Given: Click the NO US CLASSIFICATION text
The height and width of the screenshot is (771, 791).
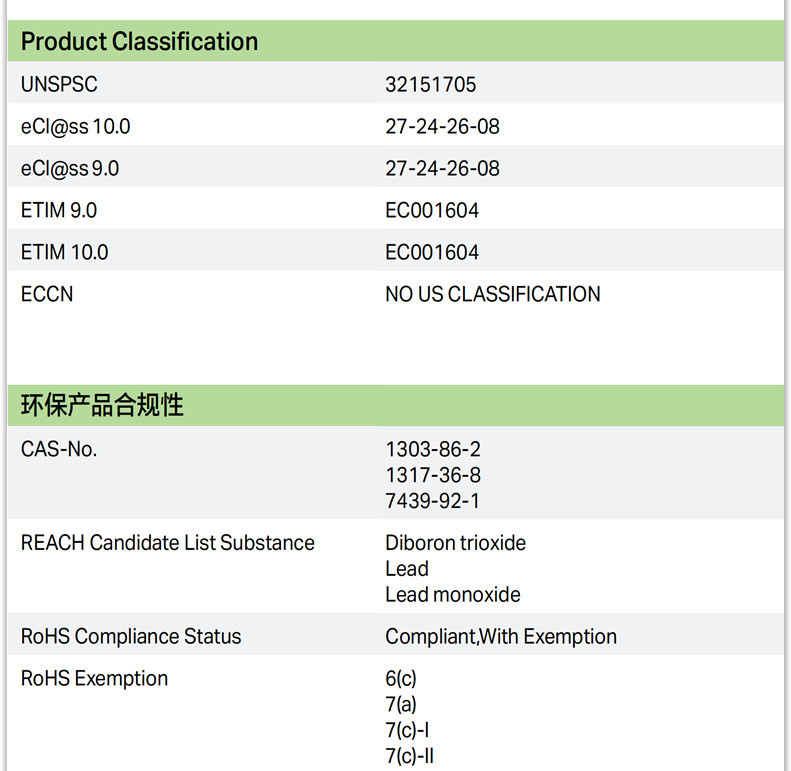Looking at the screenshot, I should coord(493,294).
